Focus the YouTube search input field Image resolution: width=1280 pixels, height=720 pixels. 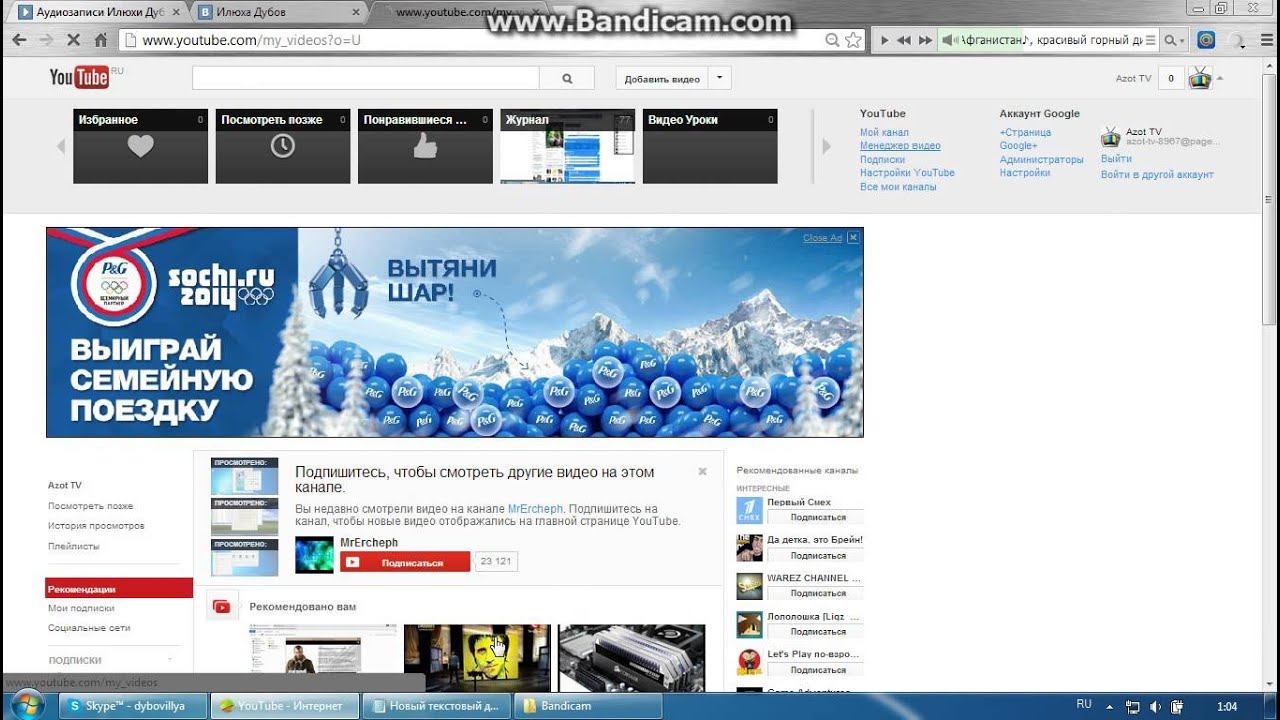click(366, 78)
